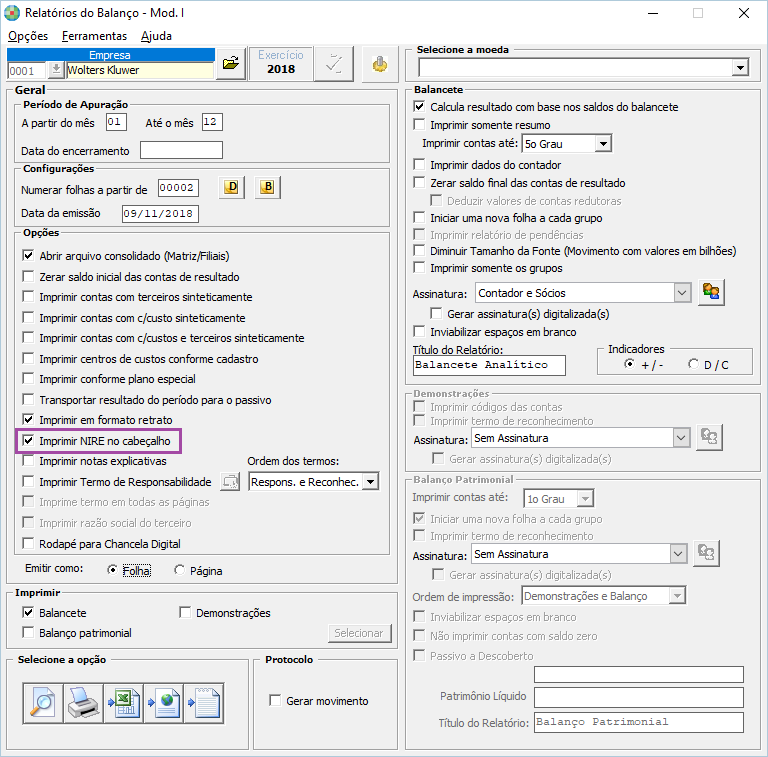
Task: Check Imprimir somente os grupos
Action: point(419,268)
